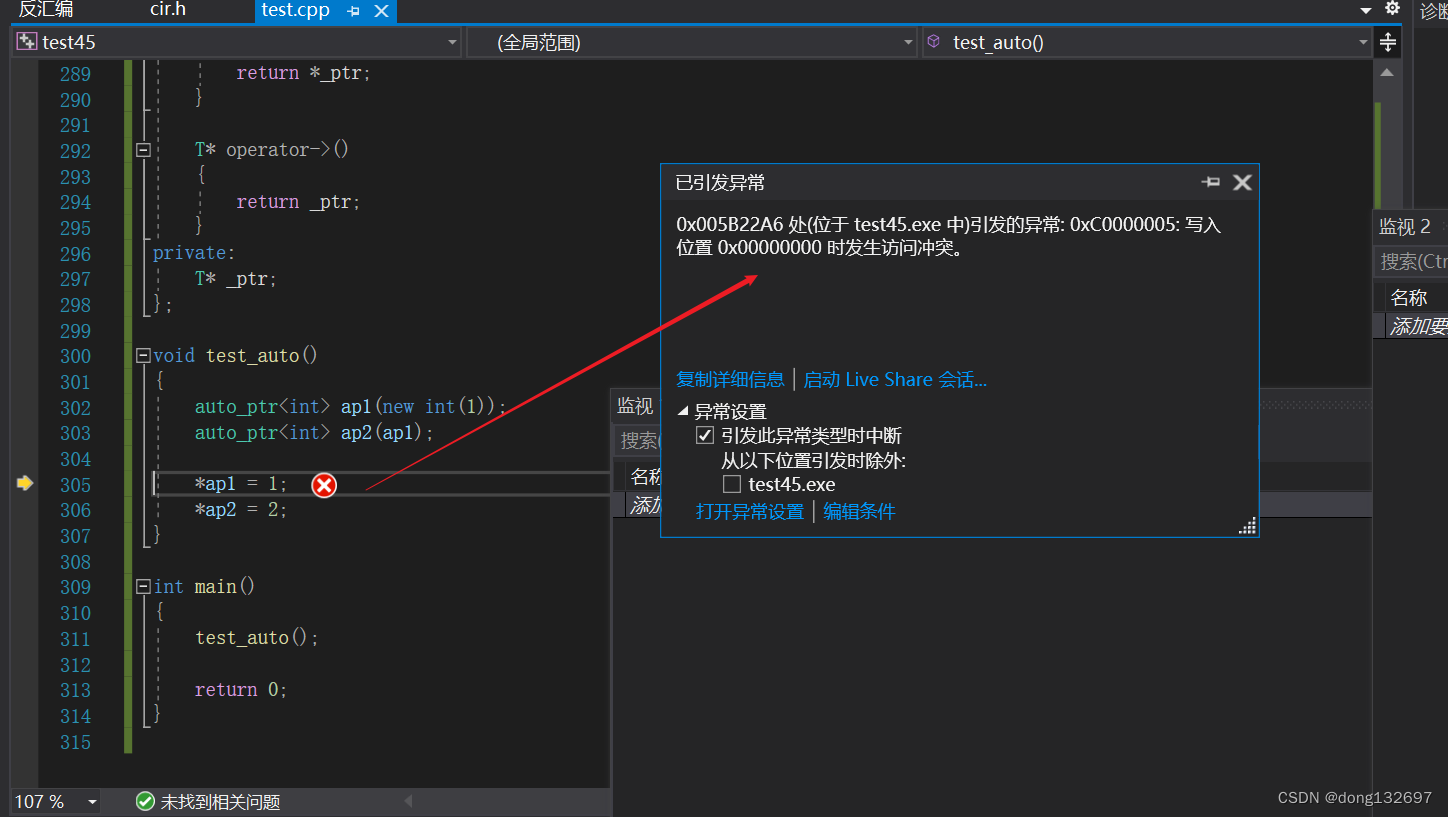Click the line auto_ptr<int> ap1(new int(1));

pyautogui.click(x=351, y=407)
